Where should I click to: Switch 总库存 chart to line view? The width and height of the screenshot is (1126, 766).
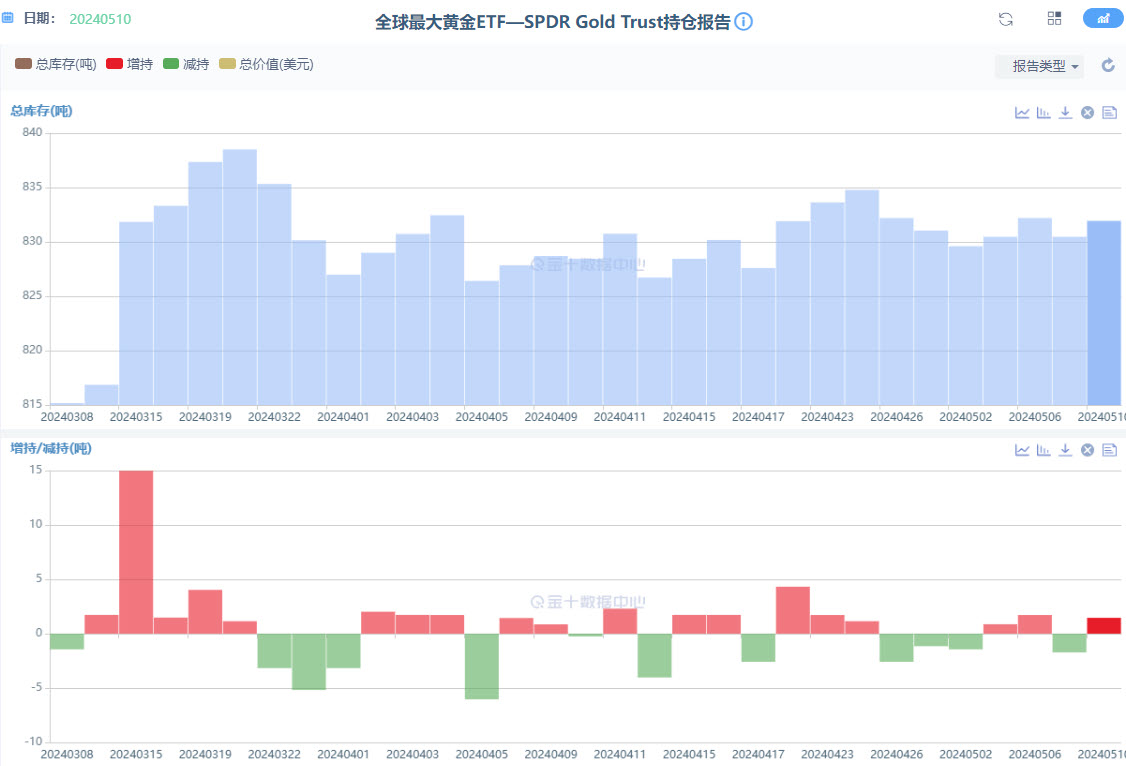pos(1022,113)
